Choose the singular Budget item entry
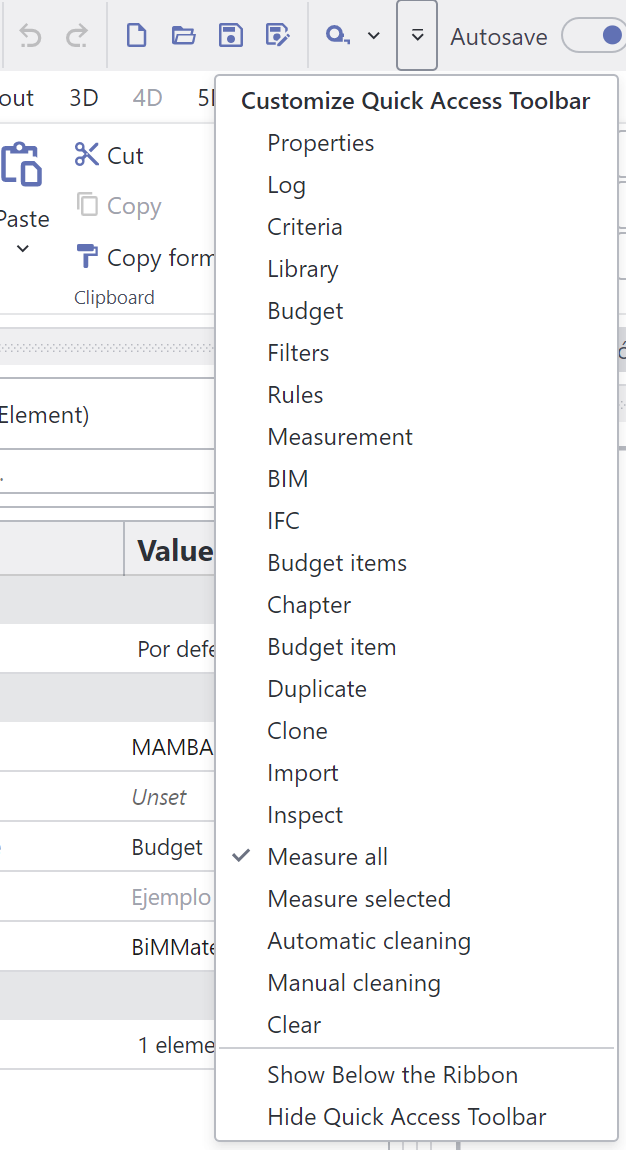This screenshot has height=1150, width=626. pos(416,647)
